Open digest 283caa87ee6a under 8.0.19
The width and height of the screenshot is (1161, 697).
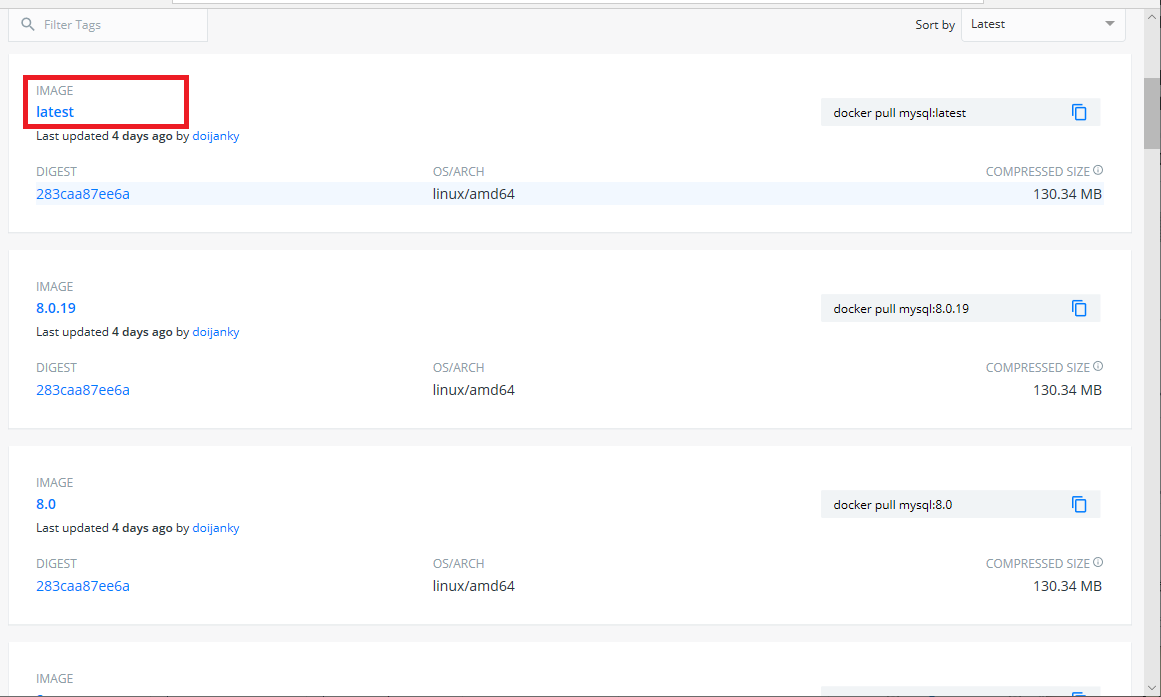pyautogui.click(x=83, y=390)
